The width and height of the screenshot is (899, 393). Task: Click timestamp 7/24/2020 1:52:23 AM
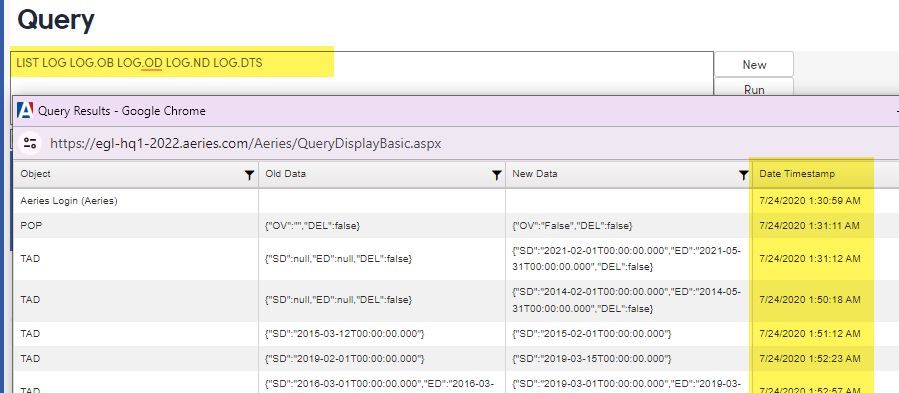(809, 359)
